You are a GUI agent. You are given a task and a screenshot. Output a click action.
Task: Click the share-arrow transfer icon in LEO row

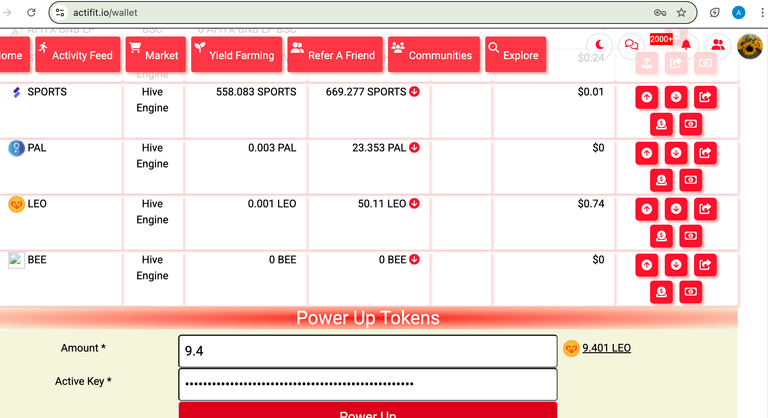point(705,209)
